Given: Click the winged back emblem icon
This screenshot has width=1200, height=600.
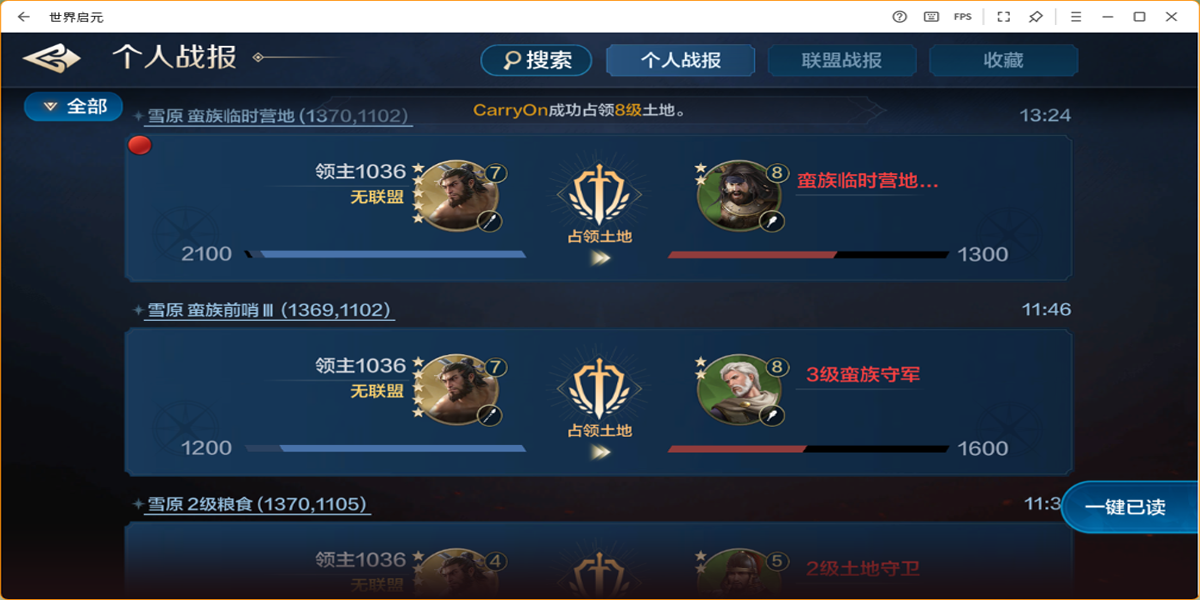Looking at the screenshot, I should click(x=51, y=59).
